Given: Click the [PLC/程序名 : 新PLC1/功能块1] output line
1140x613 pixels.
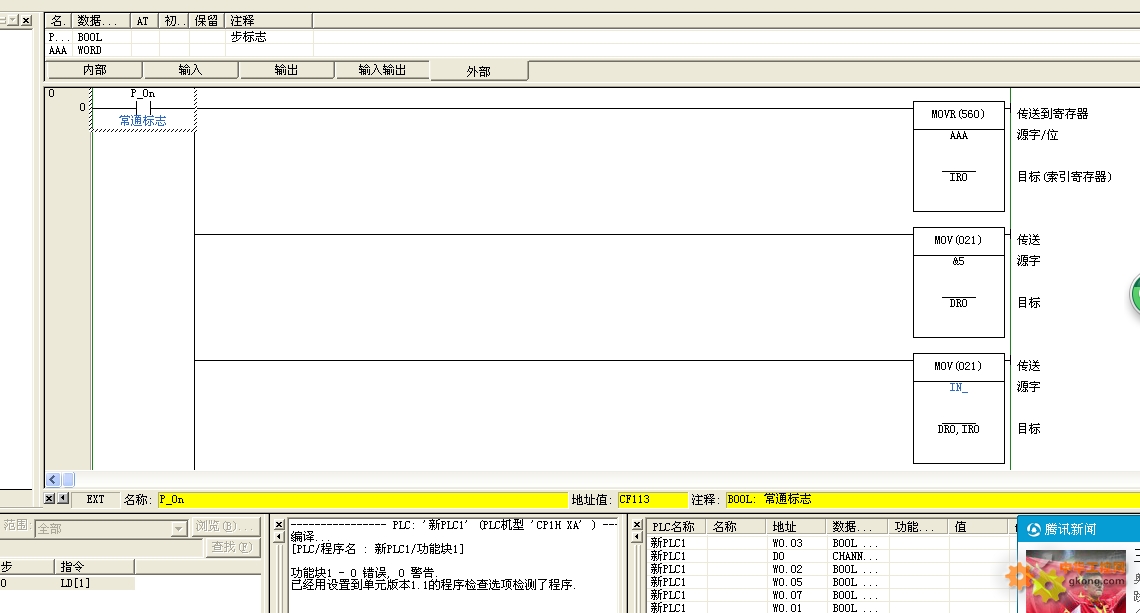Looking at the screenshot, I should coord(377,549).
